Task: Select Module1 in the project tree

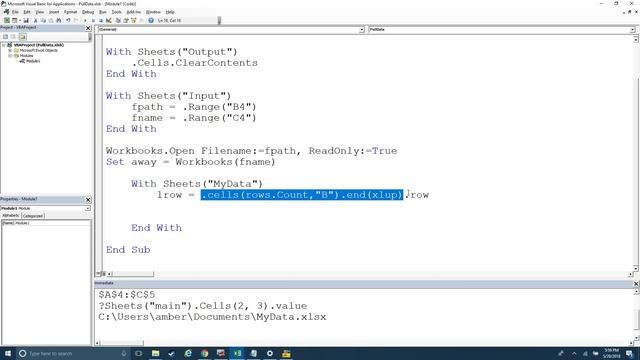Action: (x=33, y=61)
